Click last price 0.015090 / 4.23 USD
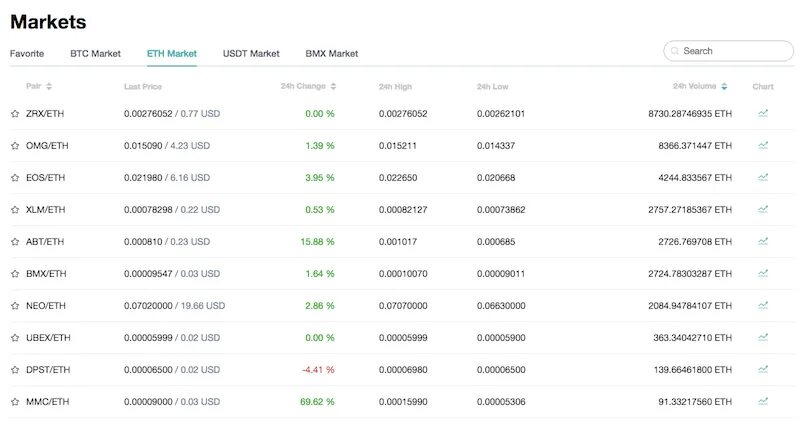The width and height of the screenshot is (800, 422). pyautogui.click(x=167, y=146)
